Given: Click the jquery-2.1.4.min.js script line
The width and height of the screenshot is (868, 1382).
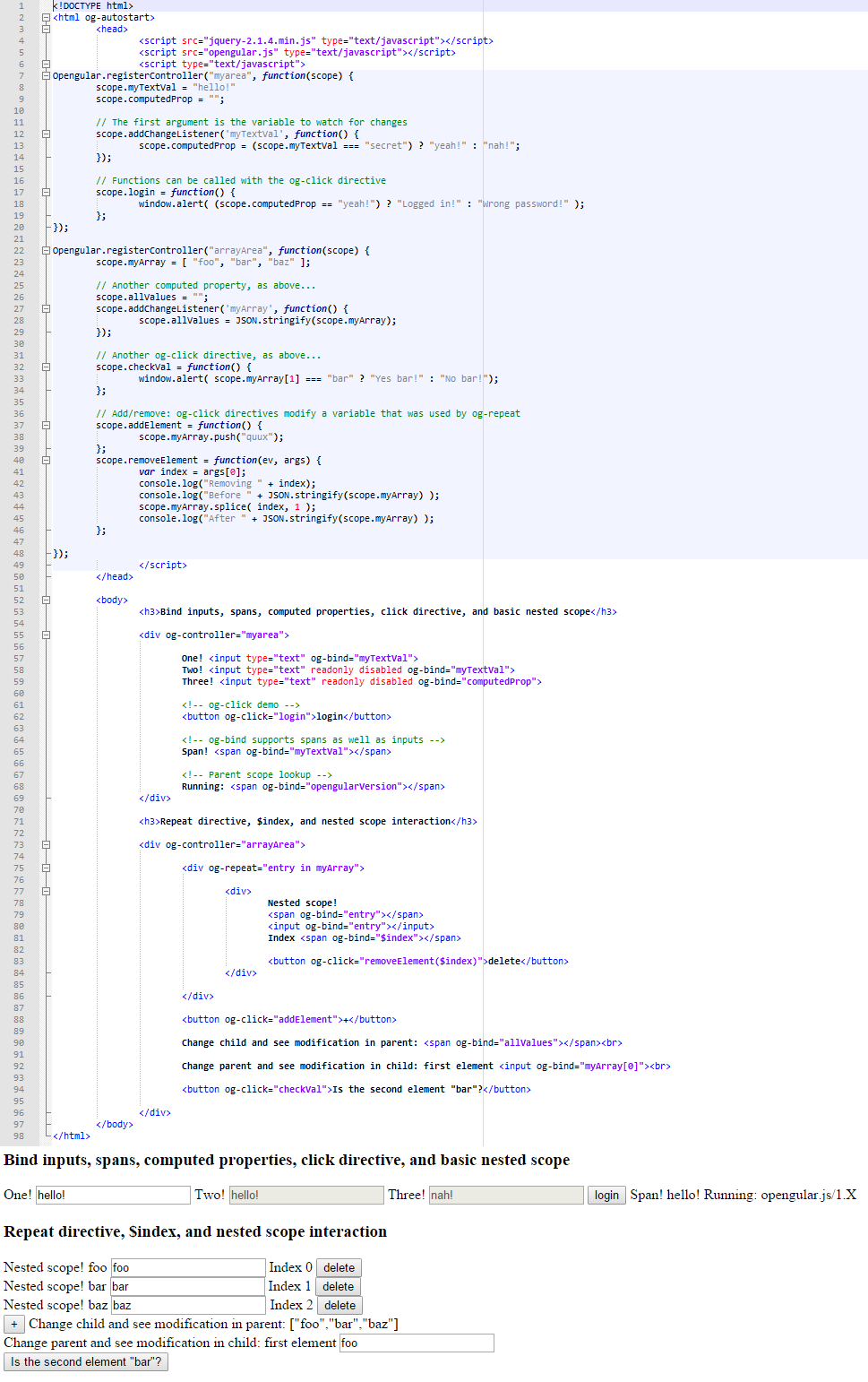Looking at the screenshot, I should [316, 41].
